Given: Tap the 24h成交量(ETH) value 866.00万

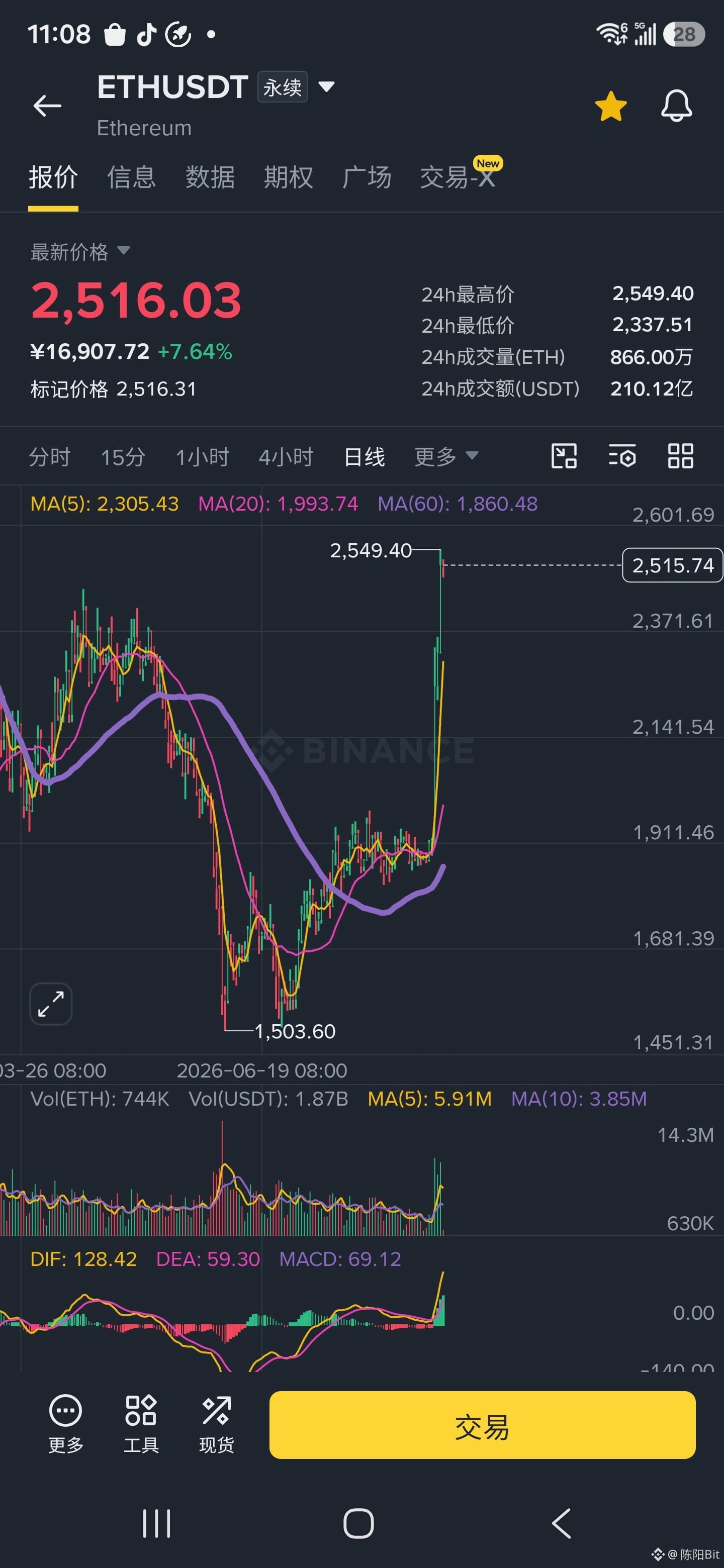Looking at the screenshot, I should (652, 357).
